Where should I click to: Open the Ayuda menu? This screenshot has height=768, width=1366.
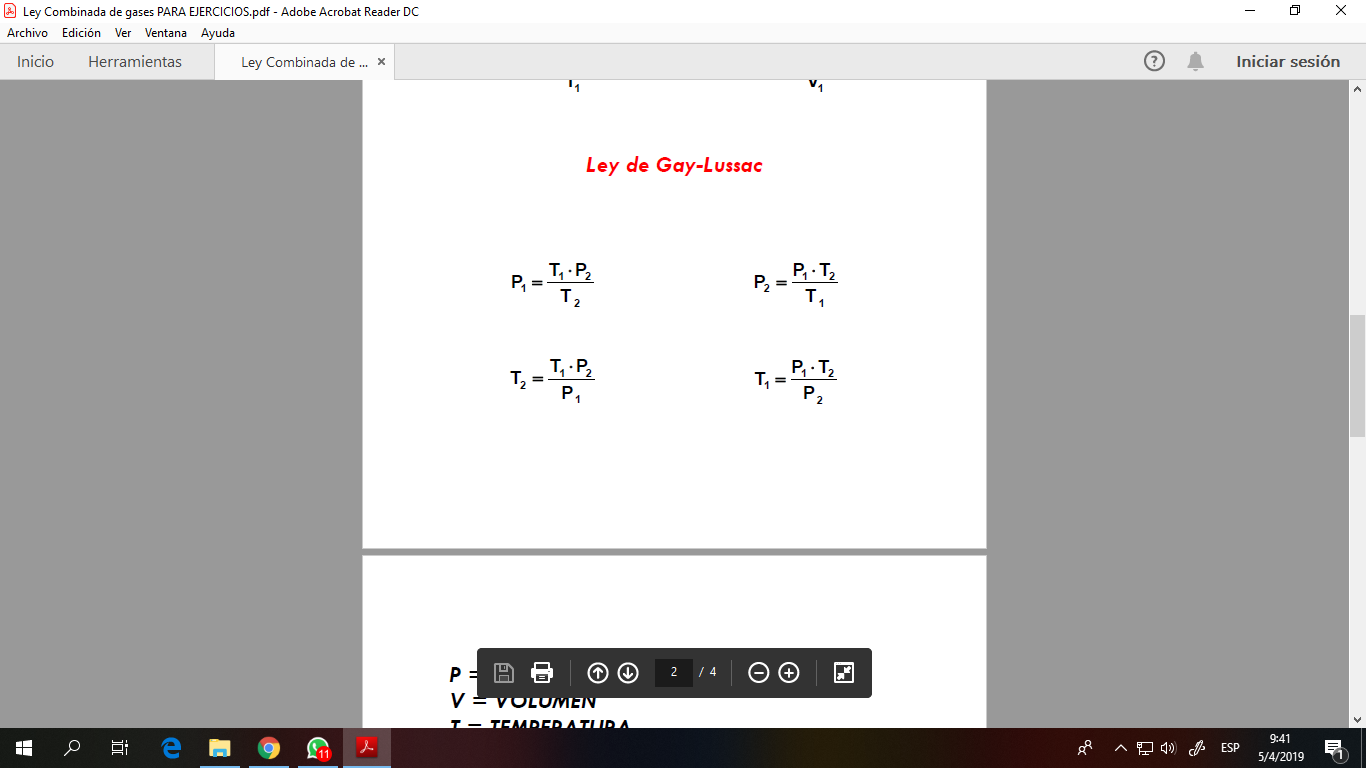tap(218, 33)
